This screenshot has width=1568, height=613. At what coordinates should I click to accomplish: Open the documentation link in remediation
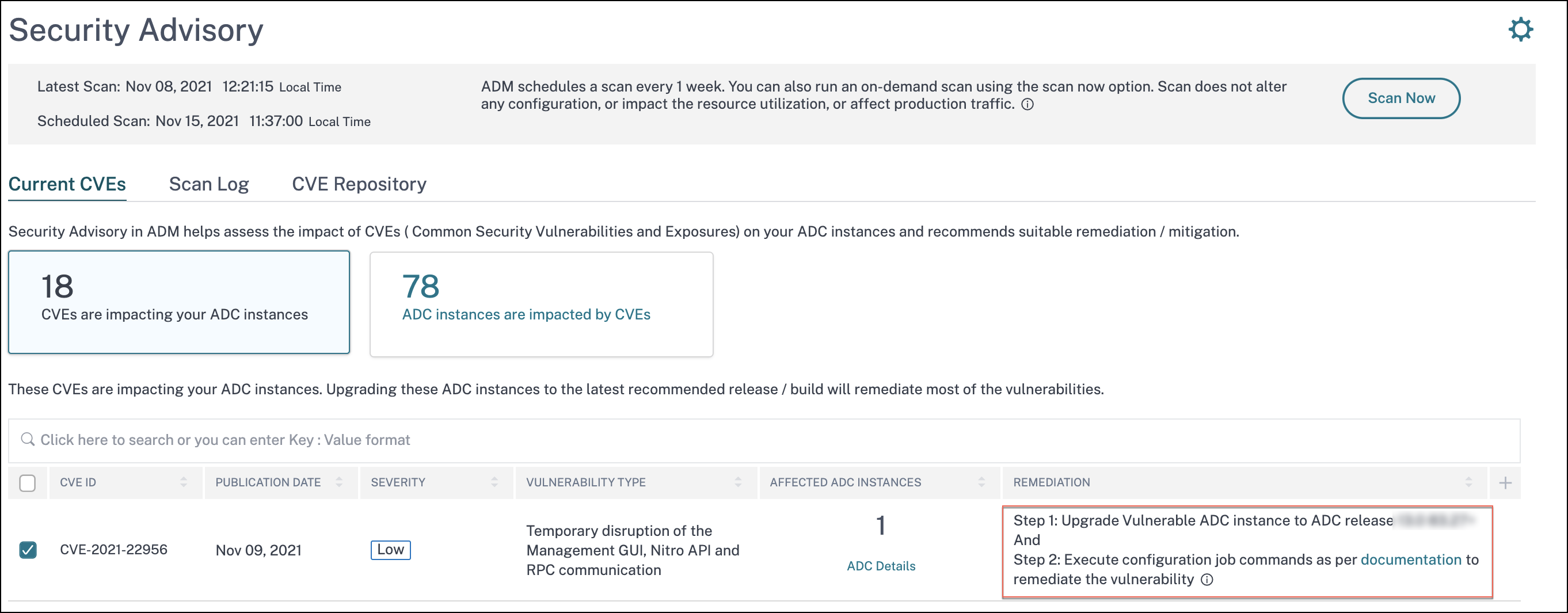click(1410, 559)
